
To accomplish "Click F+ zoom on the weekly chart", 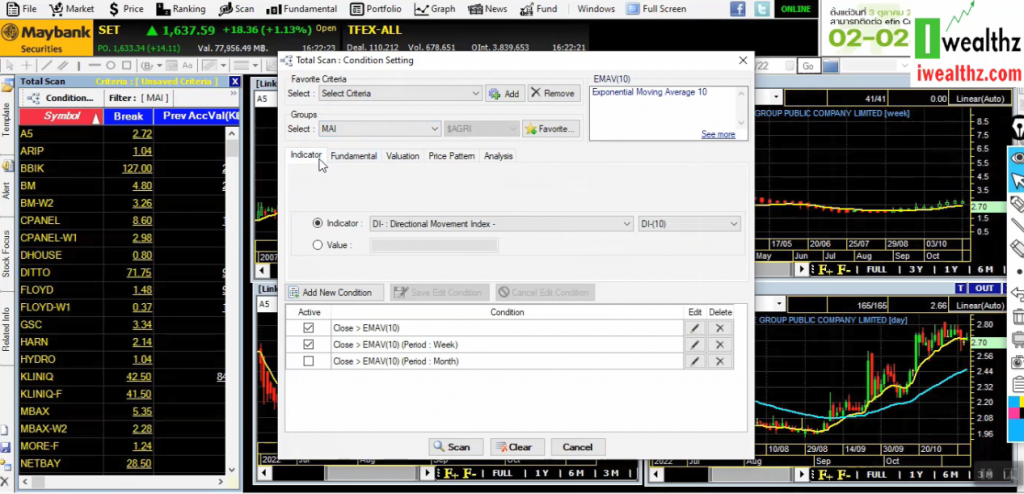I will [x=825, y=270].
